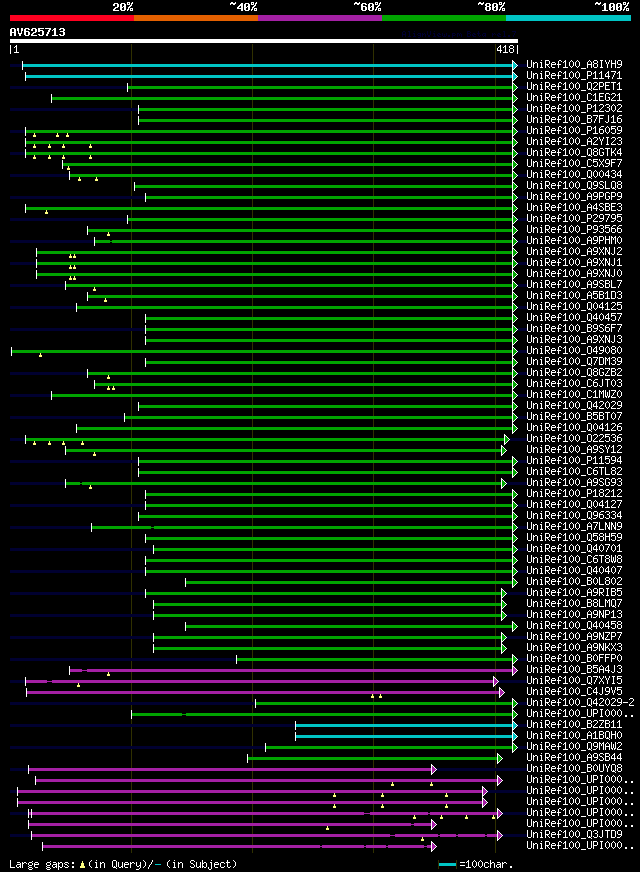Viewport: 640px width, 872px height.
Task: Click the UniRef100_P16059 label
Action: click(574, 131)
